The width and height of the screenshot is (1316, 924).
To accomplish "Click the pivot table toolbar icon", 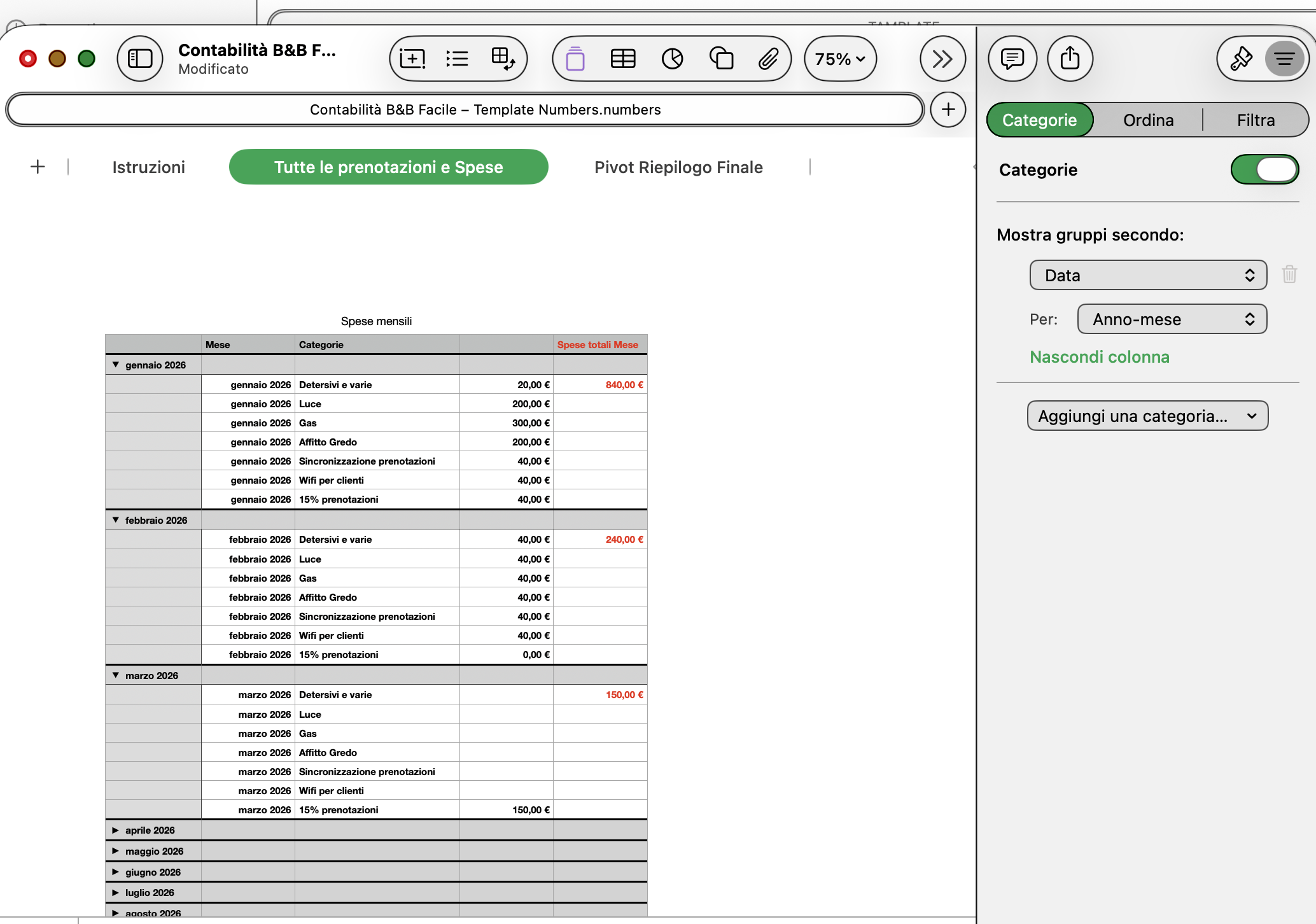I will 503,59.
